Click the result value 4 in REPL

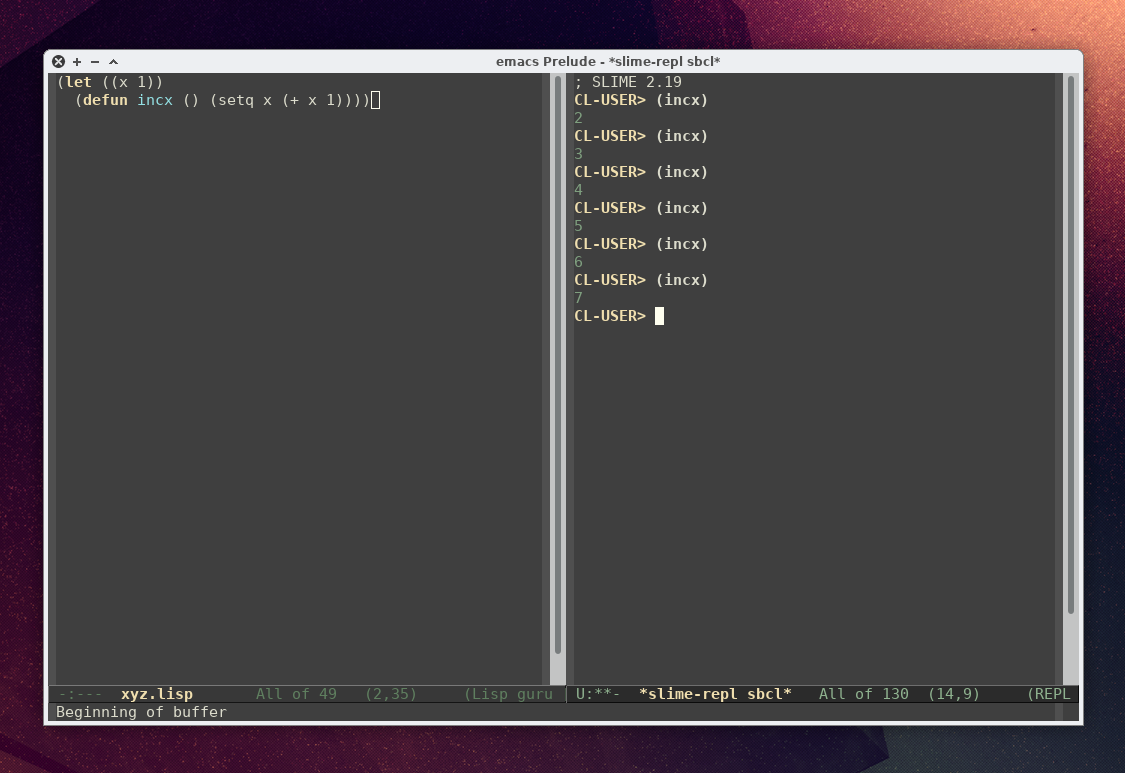578,189
